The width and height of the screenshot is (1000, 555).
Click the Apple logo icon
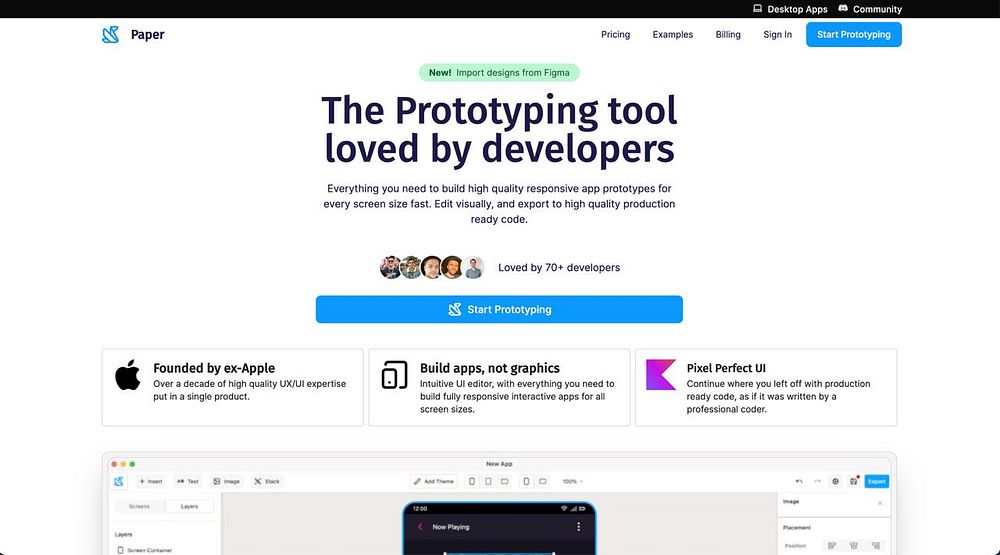128,374
